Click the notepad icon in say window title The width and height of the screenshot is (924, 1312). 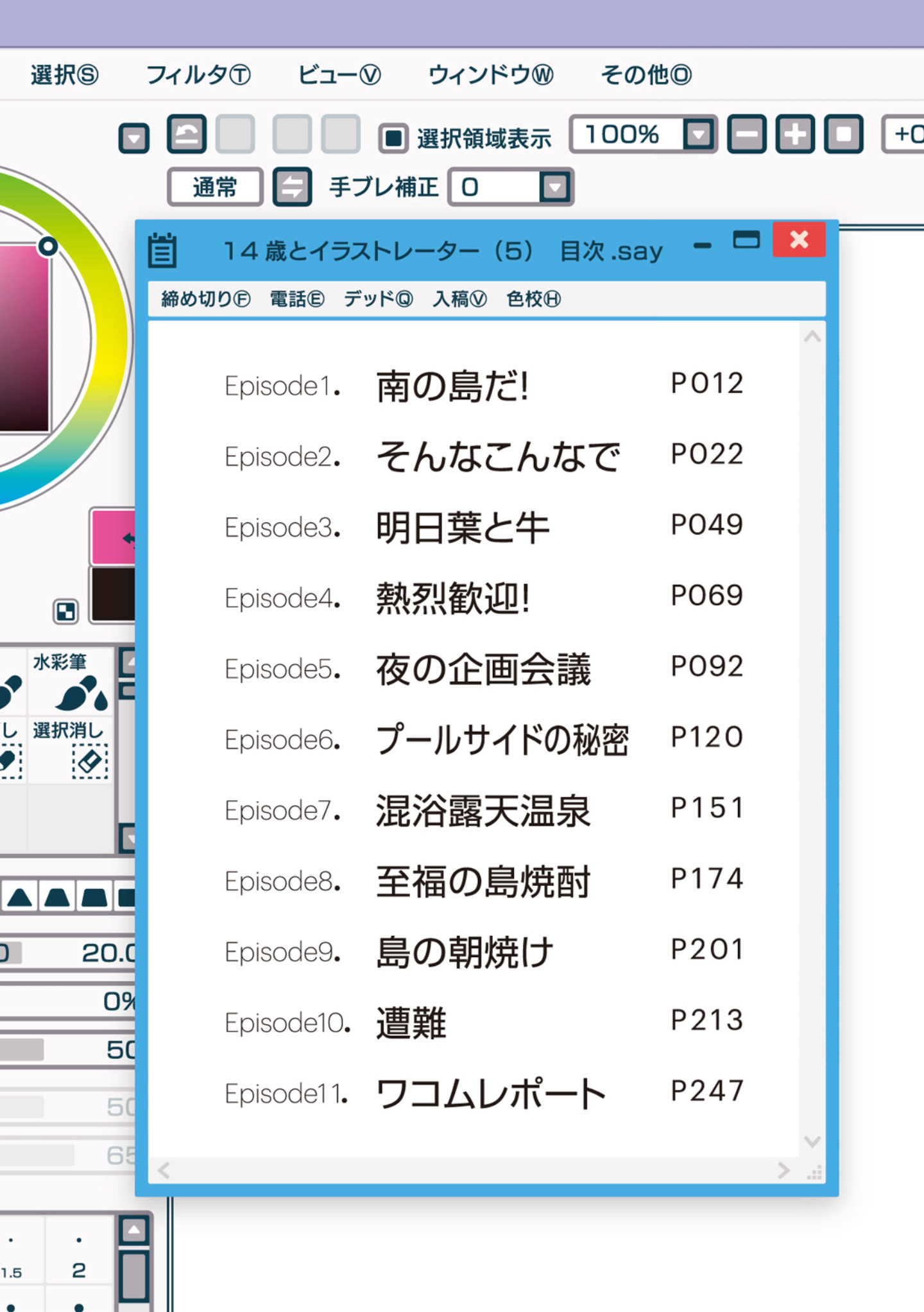point(162,250)
